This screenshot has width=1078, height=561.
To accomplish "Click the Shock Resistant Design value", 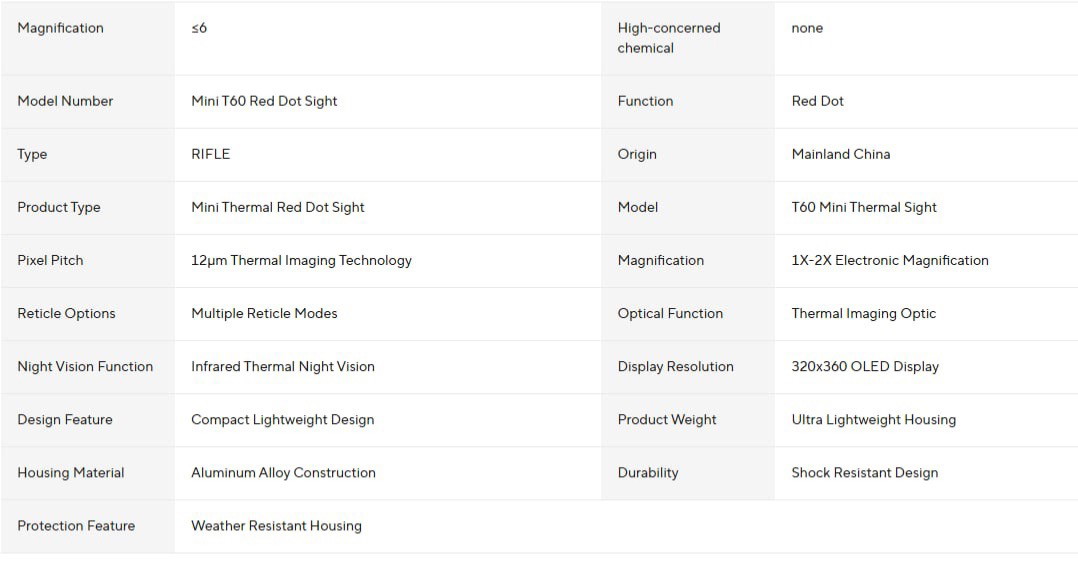I will 865,472.
